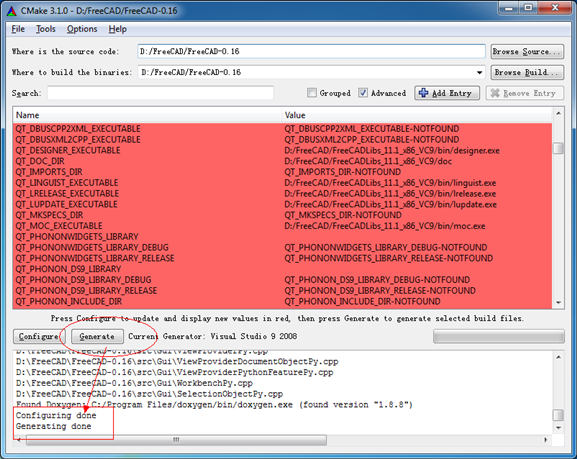Image resolution: width=577 pixels, height=459 pixels.
Task: Select QT_DBUSCPP2XML_EXECUTABLE entry name
Action: 78,129
